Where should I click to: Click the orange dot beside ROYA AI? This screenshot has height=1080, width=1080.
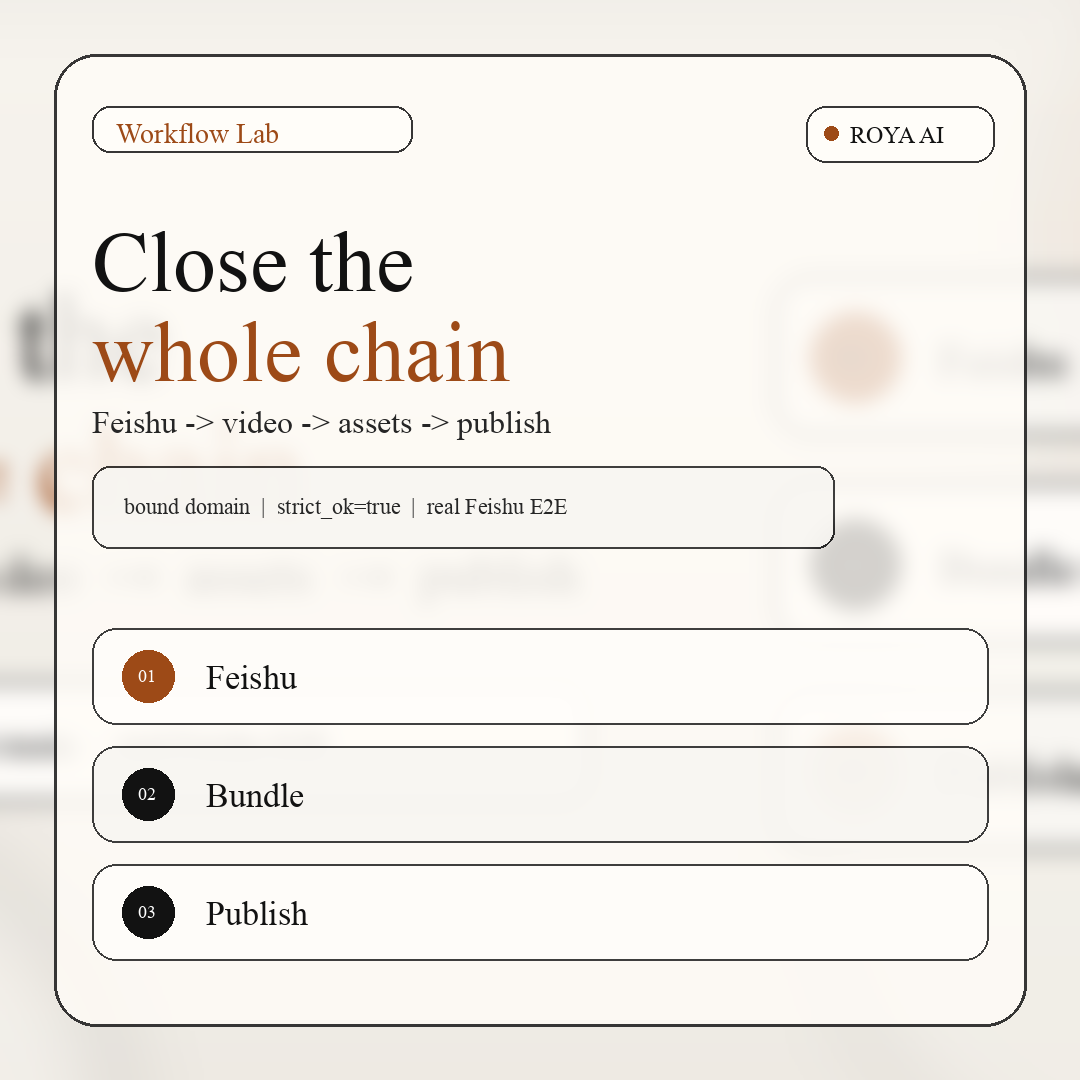pyautogui.click(x=831, y=134)
